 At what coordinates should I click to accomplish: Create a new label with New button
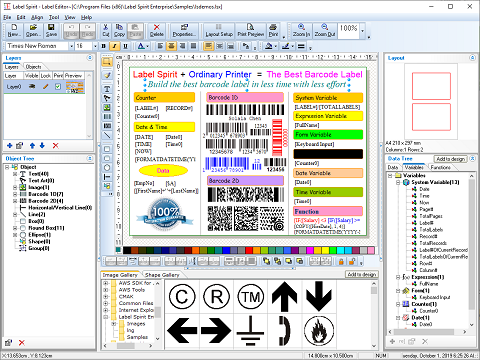coord(14,31)
